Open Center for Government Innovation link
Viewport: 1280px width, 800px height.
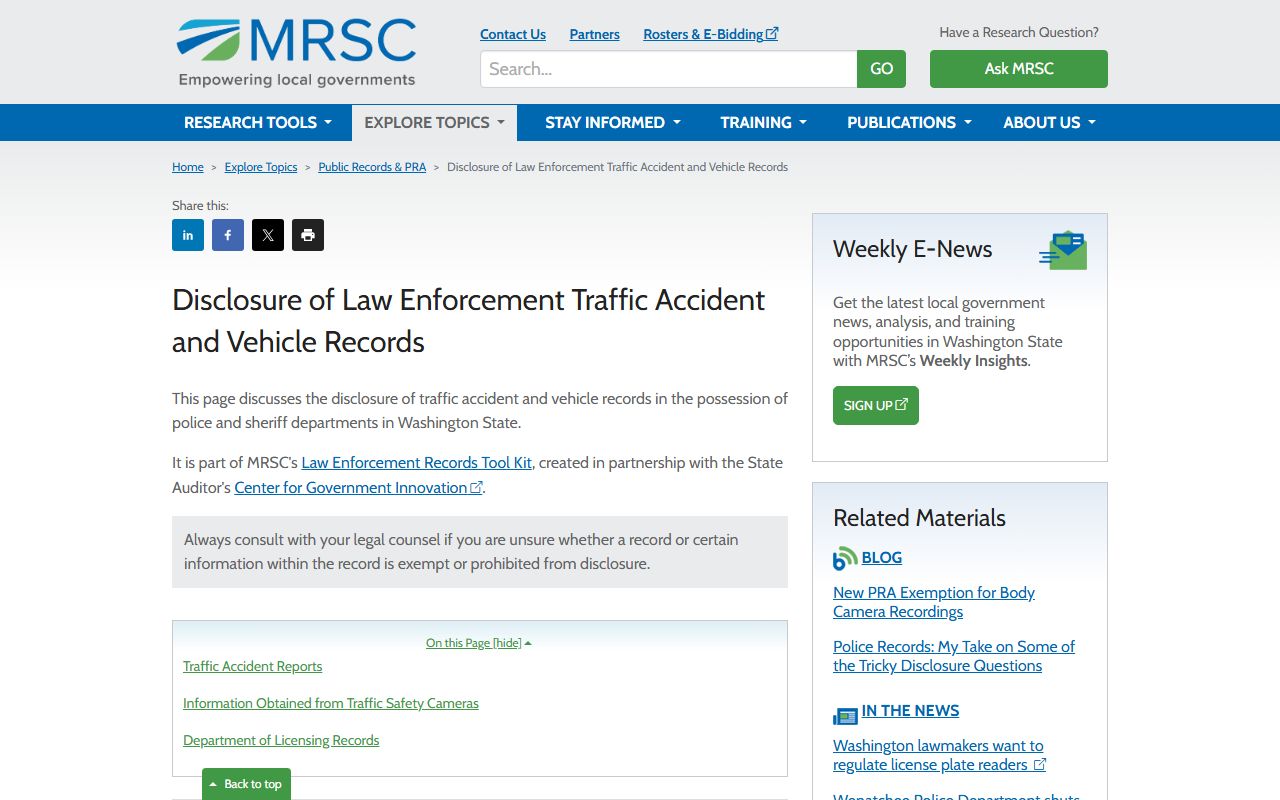pos(359,488)
